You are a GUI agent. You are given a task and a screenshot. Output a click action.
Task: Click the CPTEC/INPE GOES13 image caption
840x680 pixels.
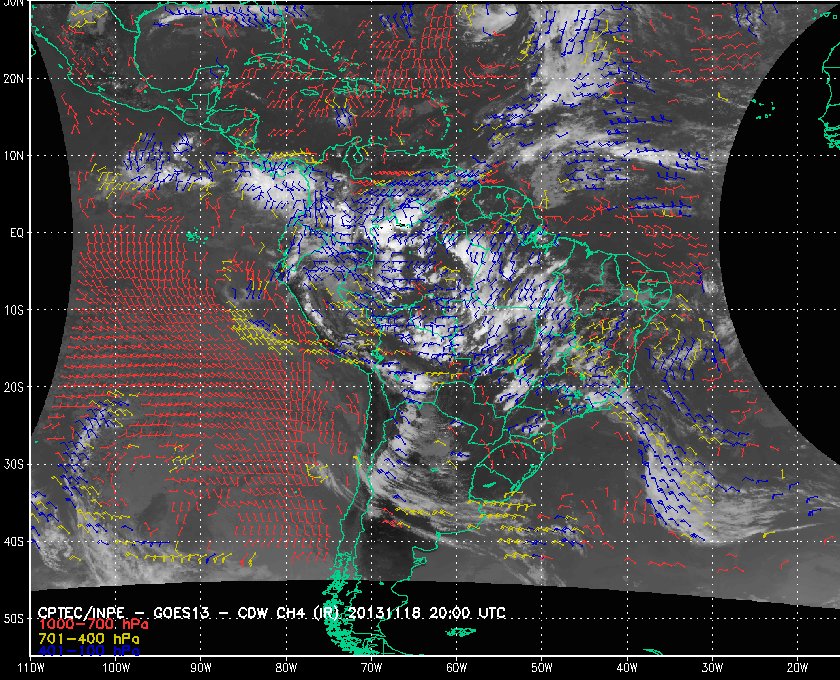click(271, 613)
